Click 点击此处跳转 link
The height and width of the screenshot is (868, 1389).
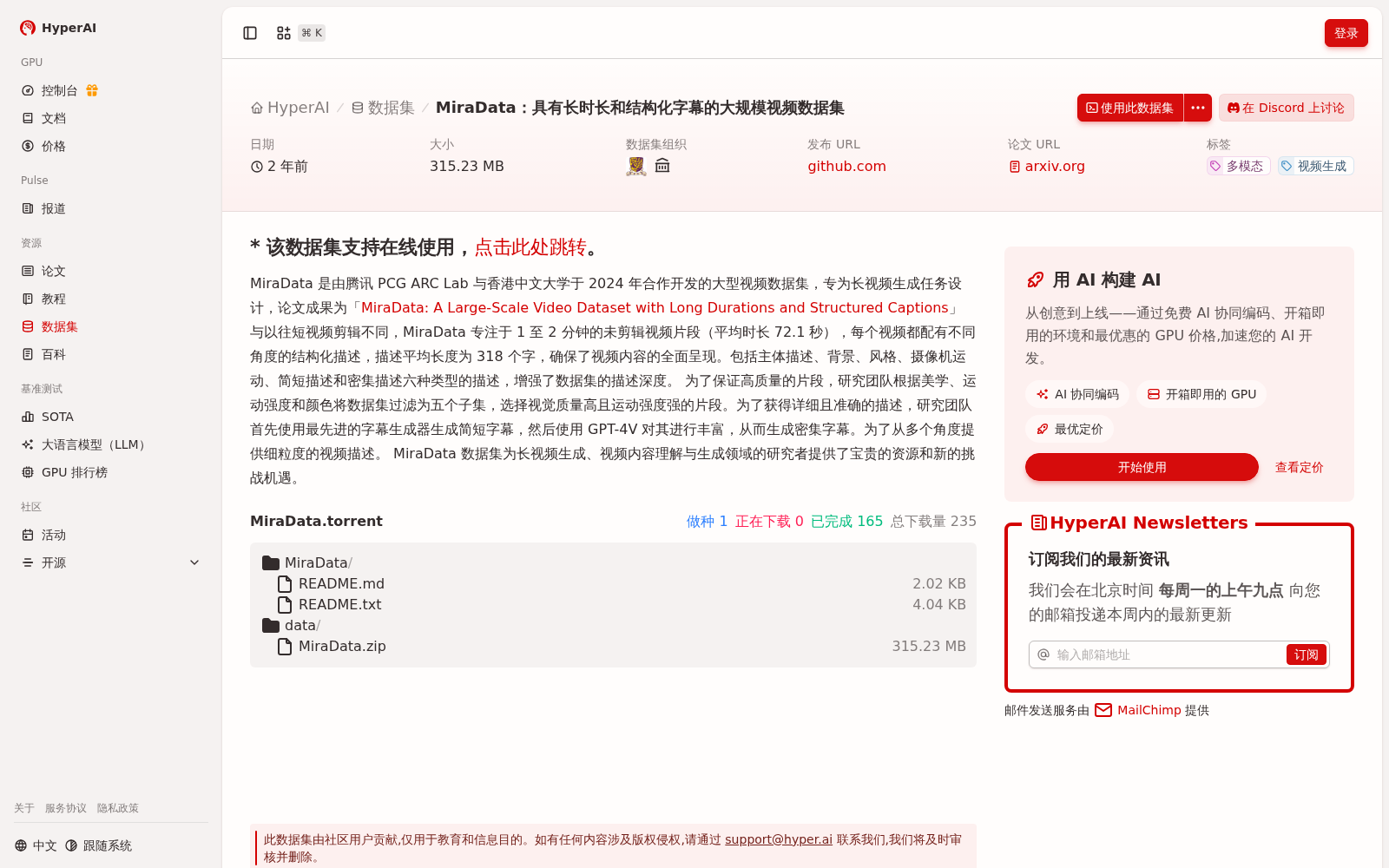tap(530, 247)
